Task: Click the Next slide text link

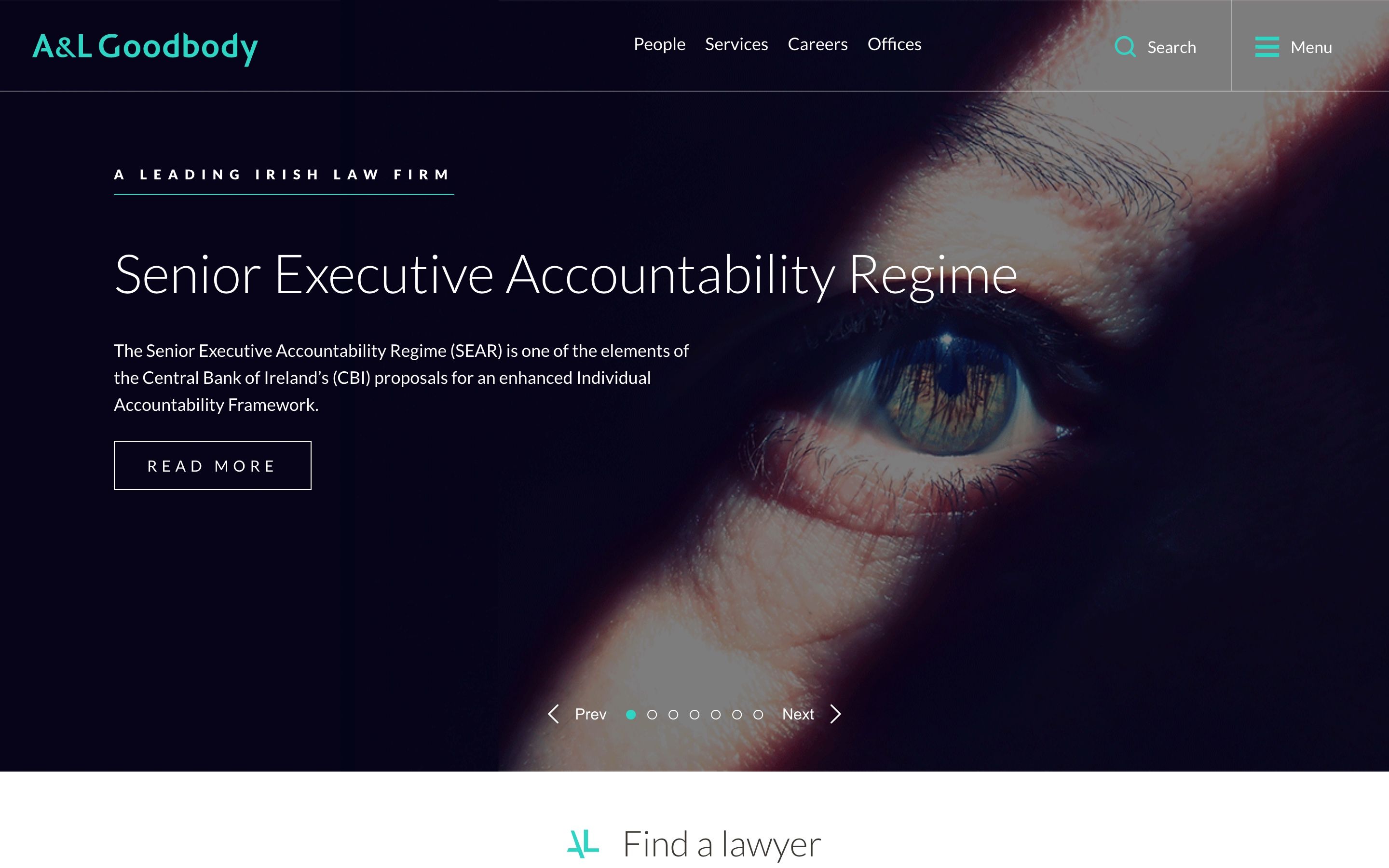Action: [798, 714]
